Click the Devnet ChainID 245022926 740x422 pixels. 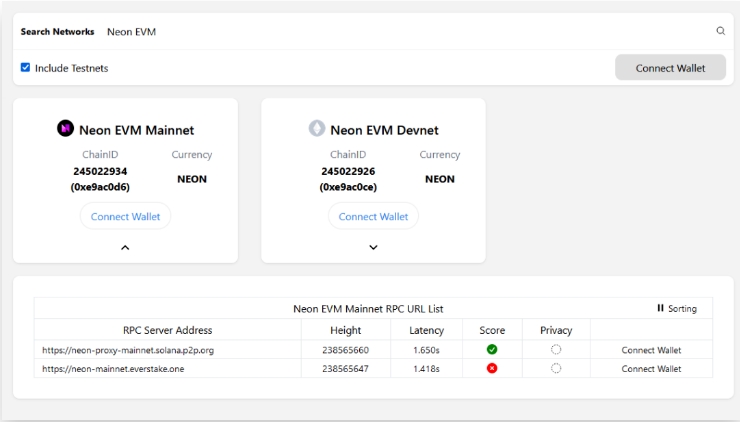348,171
